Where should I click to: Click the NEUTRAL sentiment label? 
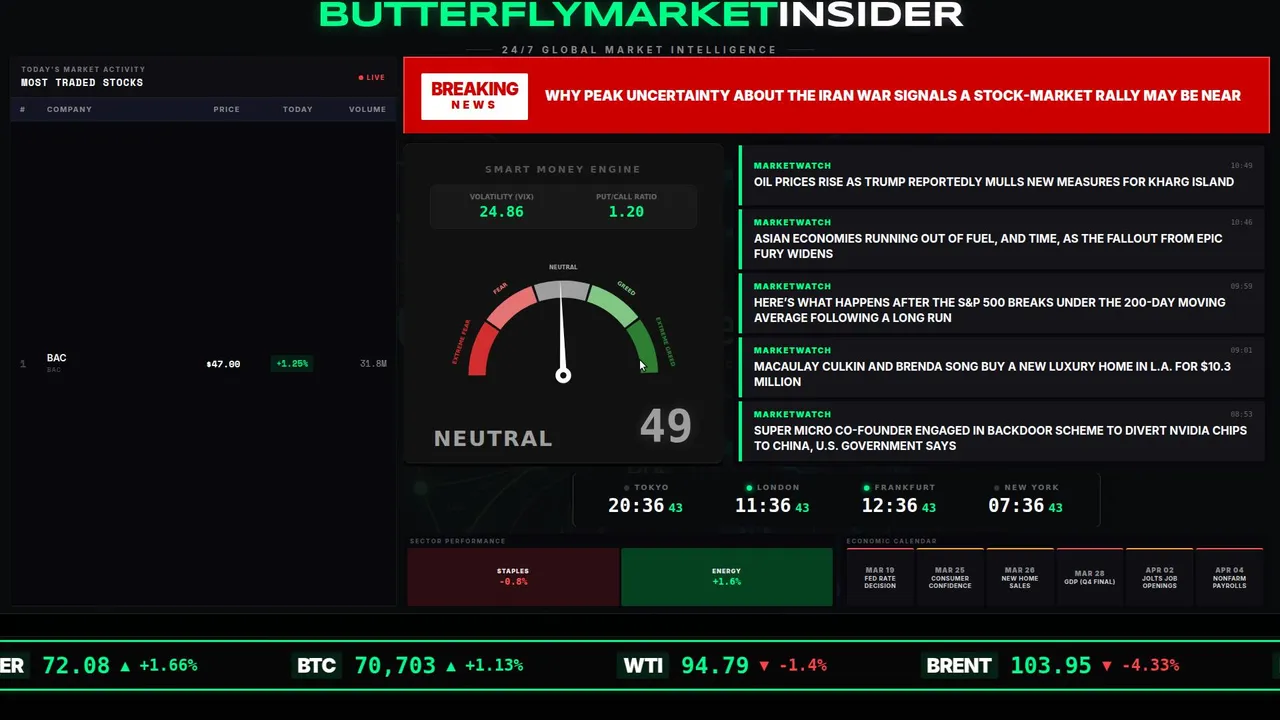coord(493,438)
